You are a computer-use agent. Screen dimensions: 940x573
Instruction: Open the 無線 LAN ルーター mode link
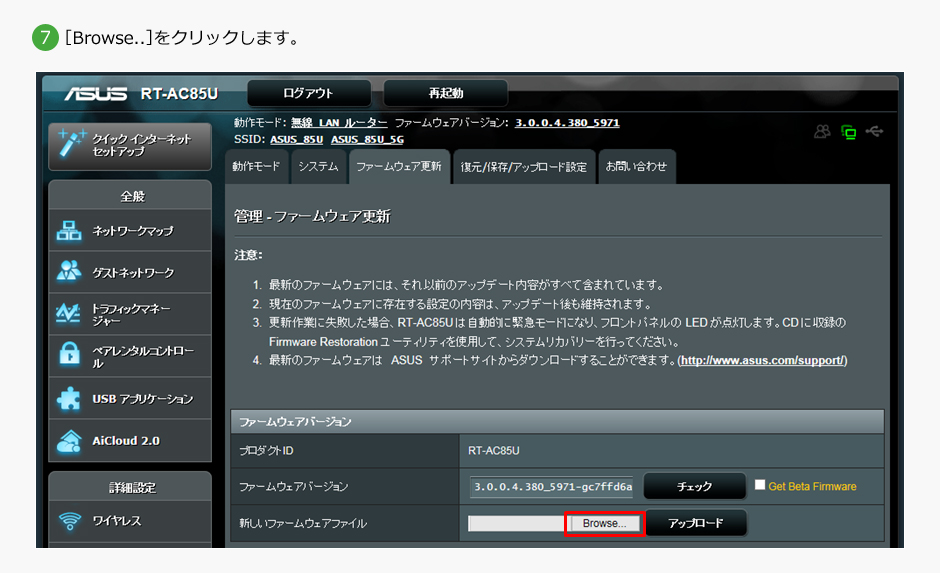click(339, 123)
